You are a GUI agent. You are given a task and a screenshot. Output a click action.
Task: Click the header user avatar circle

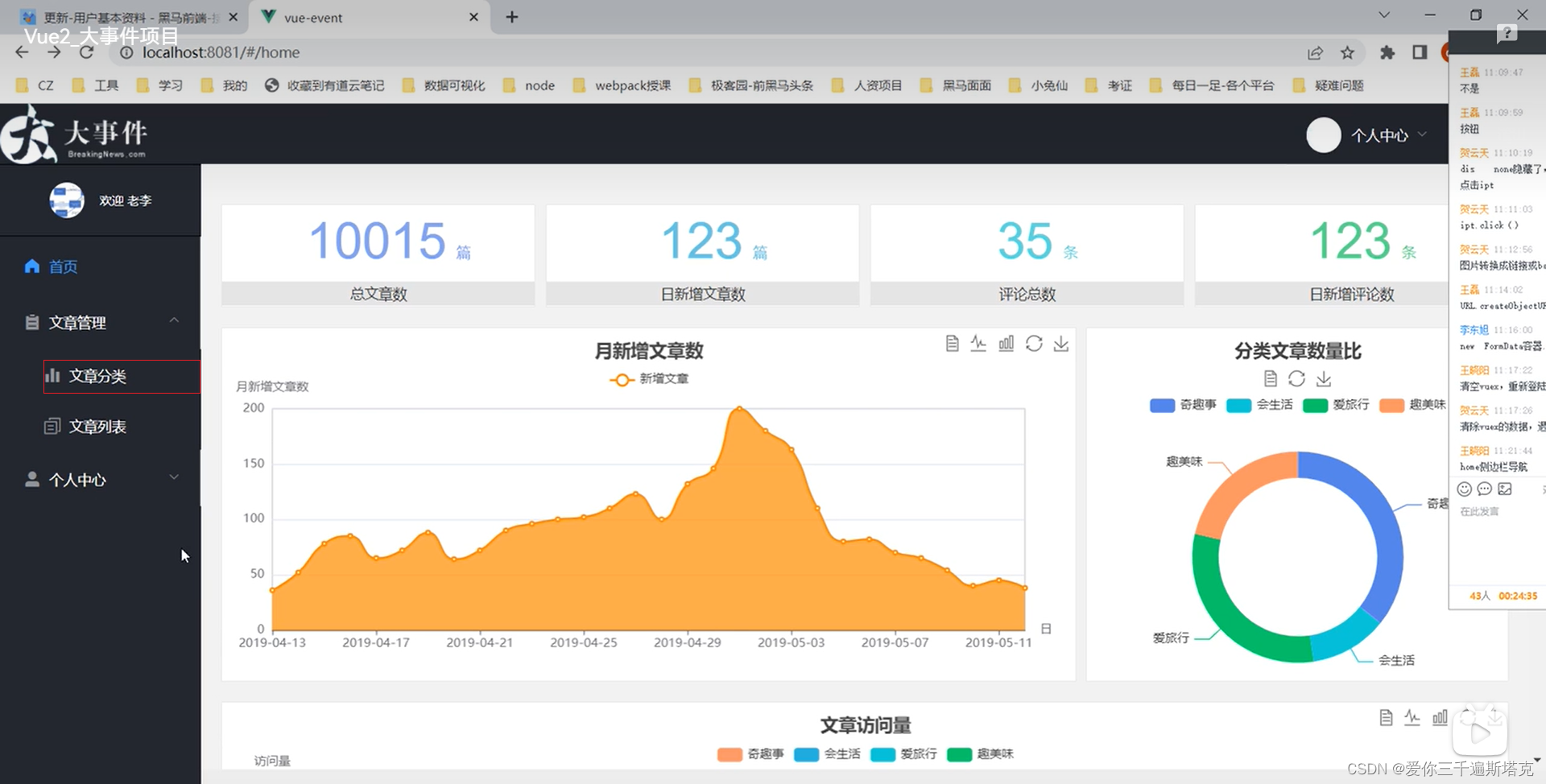click(1323, 134)
